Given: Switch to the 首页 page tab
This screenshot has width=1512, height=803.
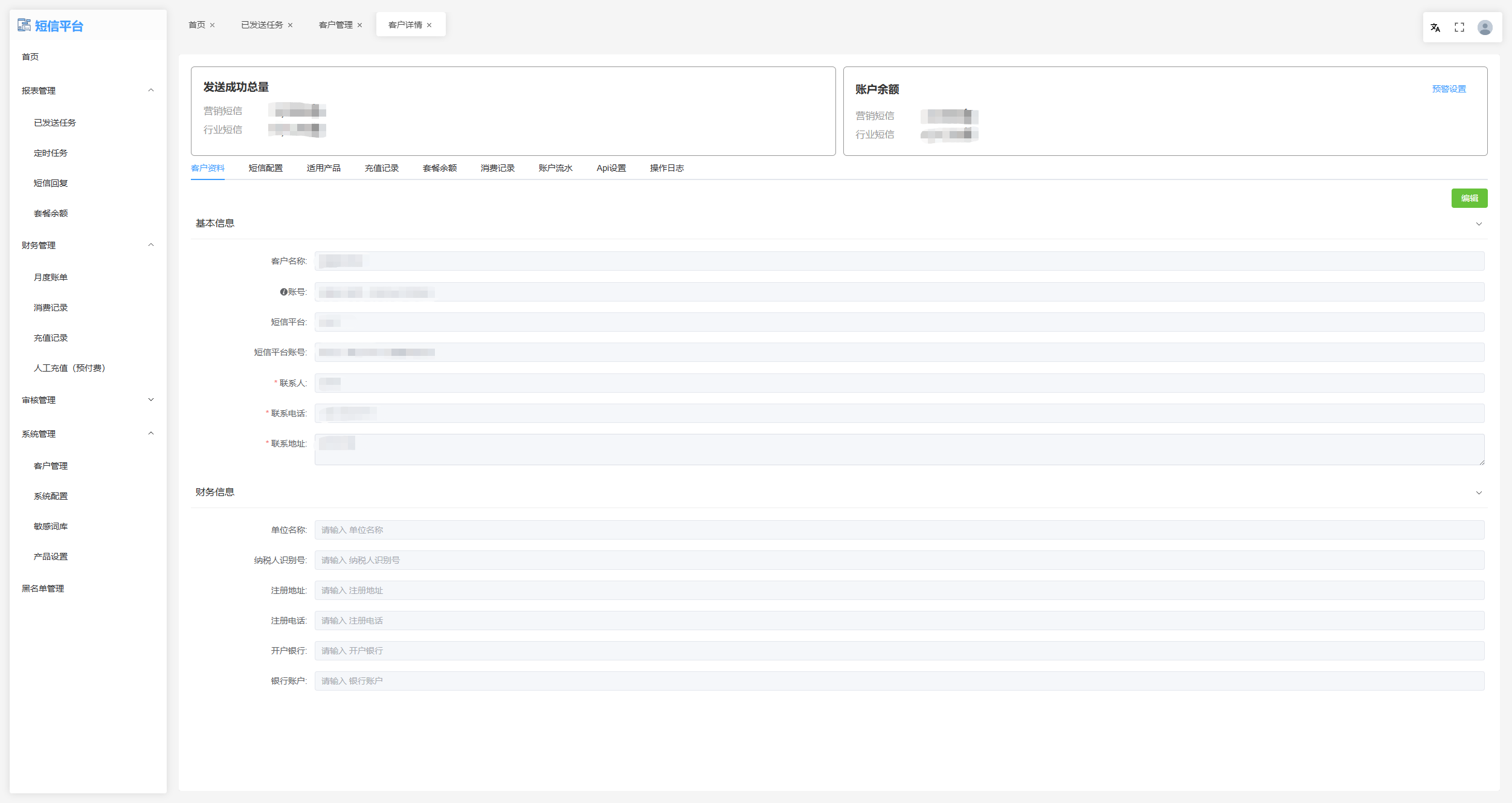Looking at the screenshot, I should click(x=197, y=25).
